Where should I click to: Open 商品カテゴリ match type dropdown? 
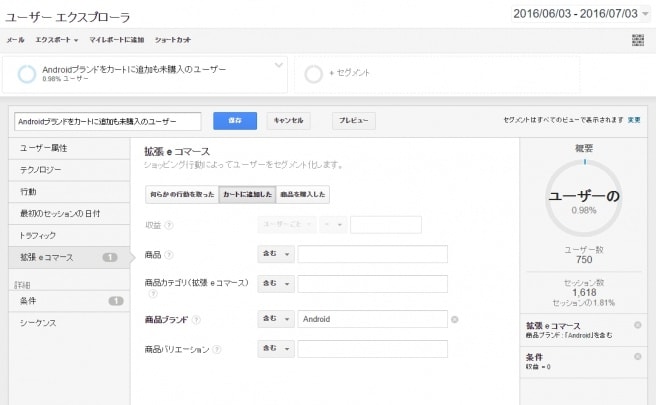(x=276, y=284)
